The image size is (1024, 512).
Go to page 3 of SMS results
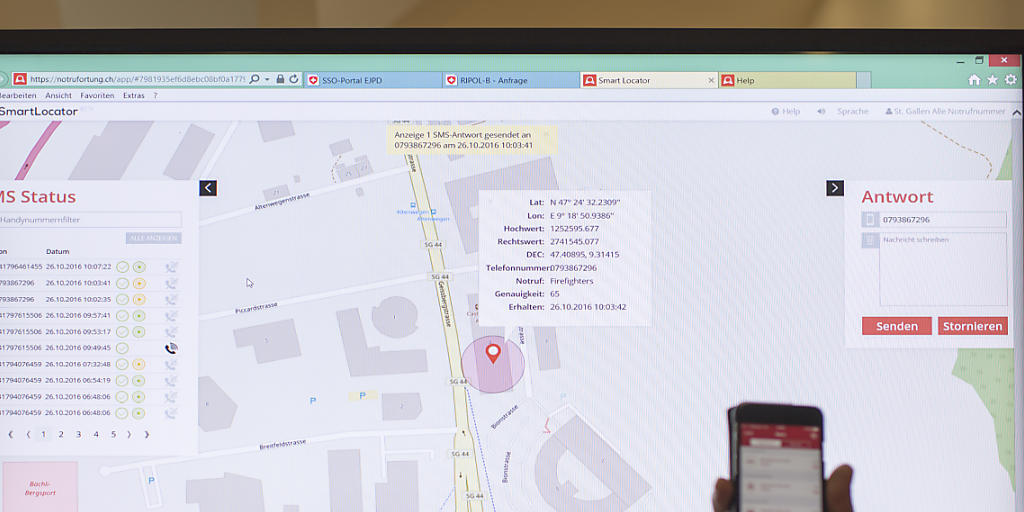tap(78, 434)
